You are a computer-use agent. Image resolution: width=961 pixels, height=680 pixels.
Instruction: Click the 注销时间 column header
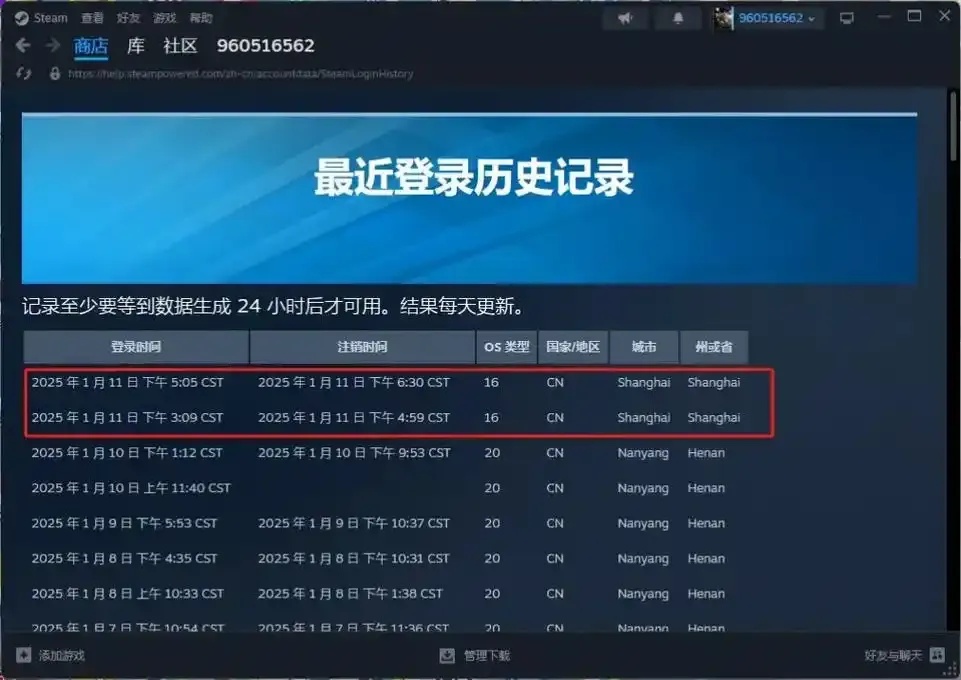(362, 347)
